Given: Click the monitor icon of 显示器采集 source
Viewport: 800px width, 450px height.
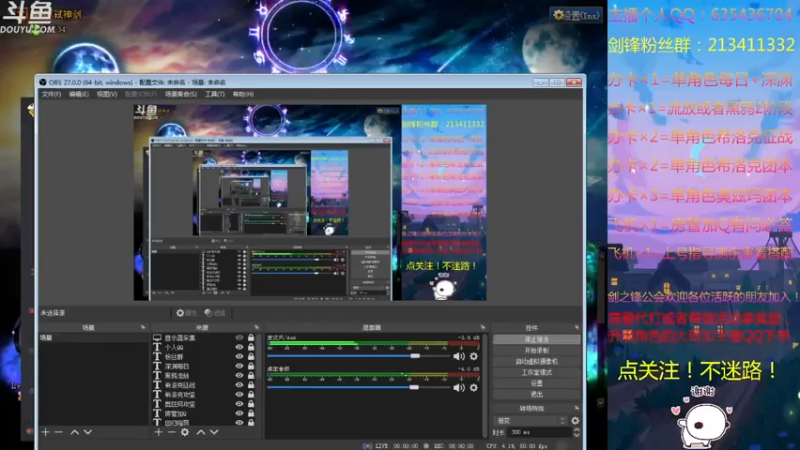Looking at the screenshot, I should (157, 338).
